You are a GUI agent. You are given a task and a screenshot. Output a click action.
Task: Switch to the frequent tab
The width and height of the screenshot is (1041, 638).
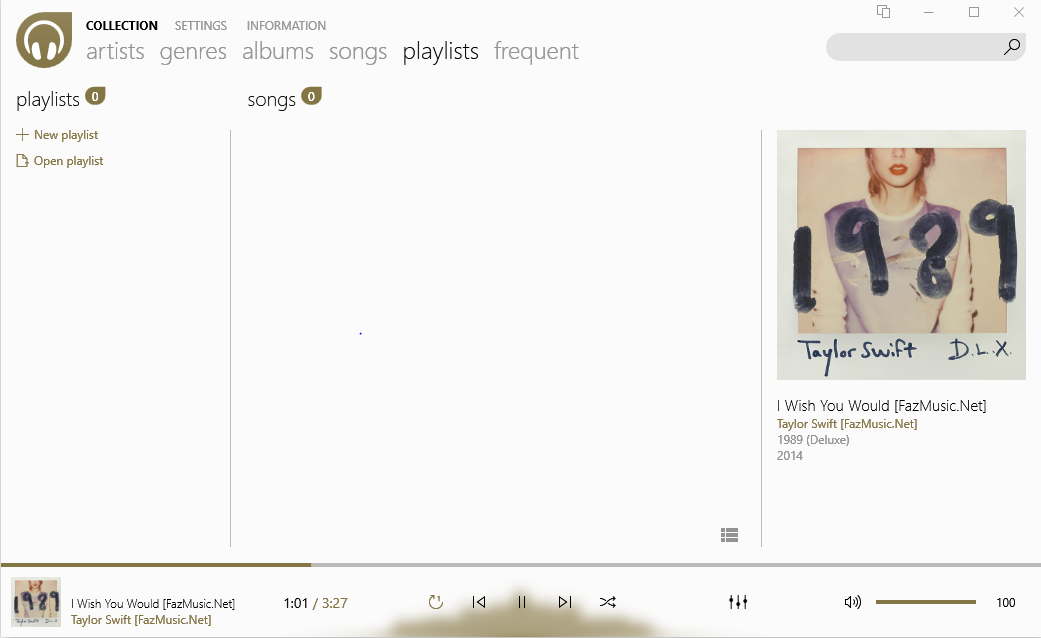536,51
